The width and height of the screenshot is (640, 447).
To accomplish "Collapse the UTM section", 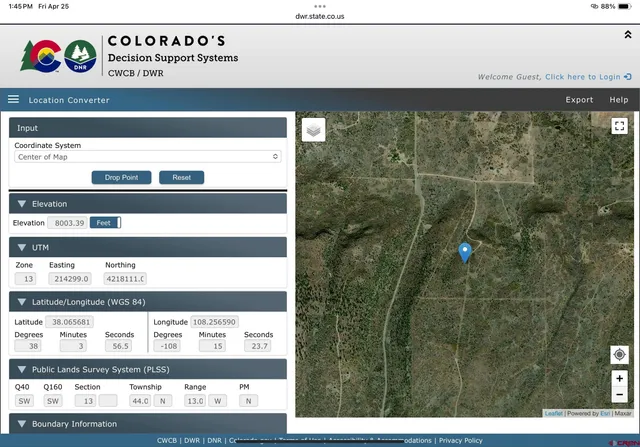I will pyautogui.click(x=23, y=247).
